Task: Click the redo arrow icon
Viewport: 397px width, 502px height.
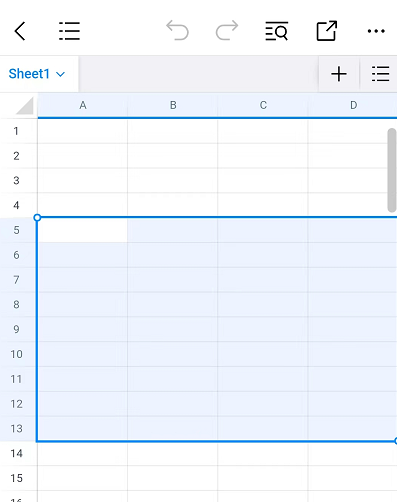Action: point(227,31)
